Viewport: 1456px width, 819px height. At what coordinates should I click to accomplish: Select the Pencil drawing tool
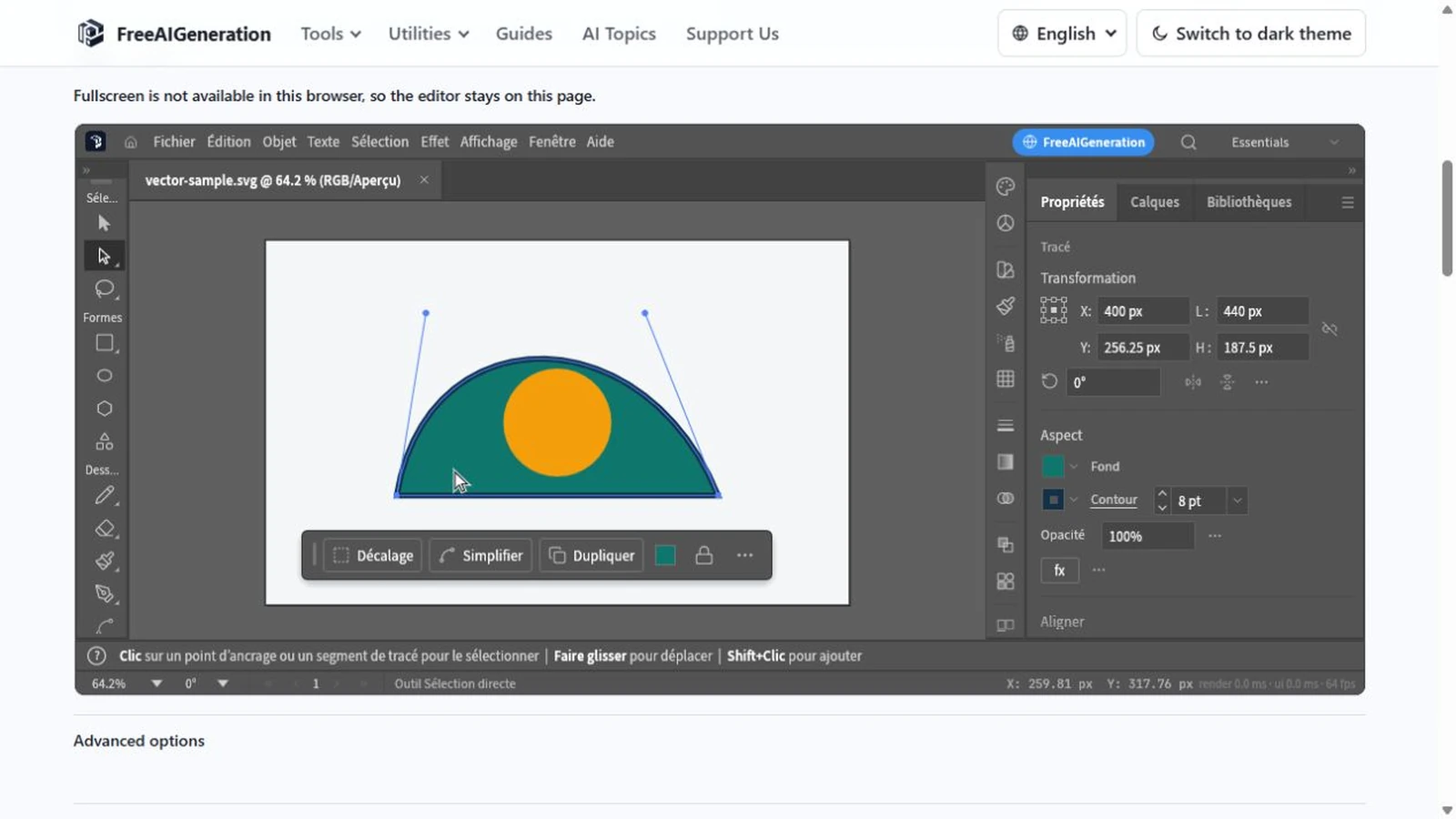click(104, 496)
